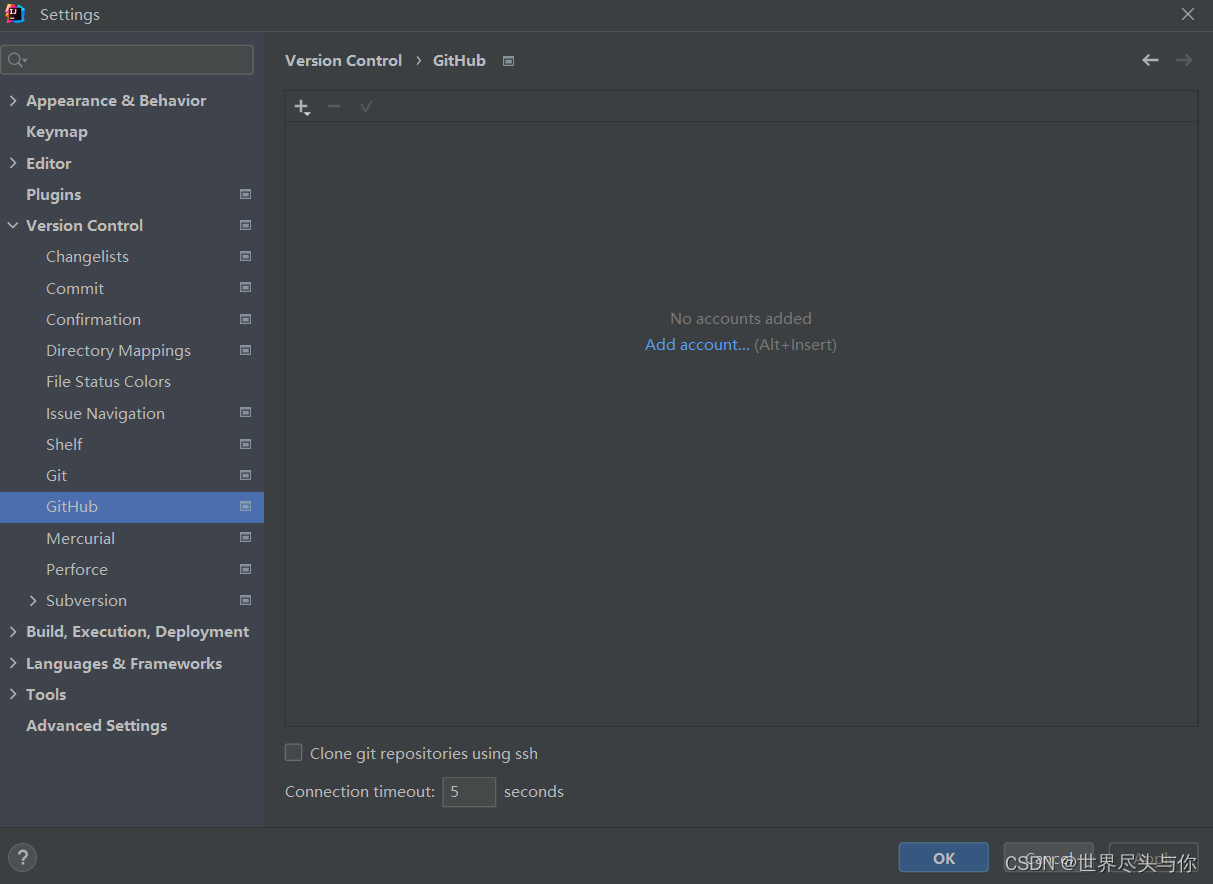This screenshot has width=1213, height=884.
Task: Click project icon next to Git
Action: point(245,475)
